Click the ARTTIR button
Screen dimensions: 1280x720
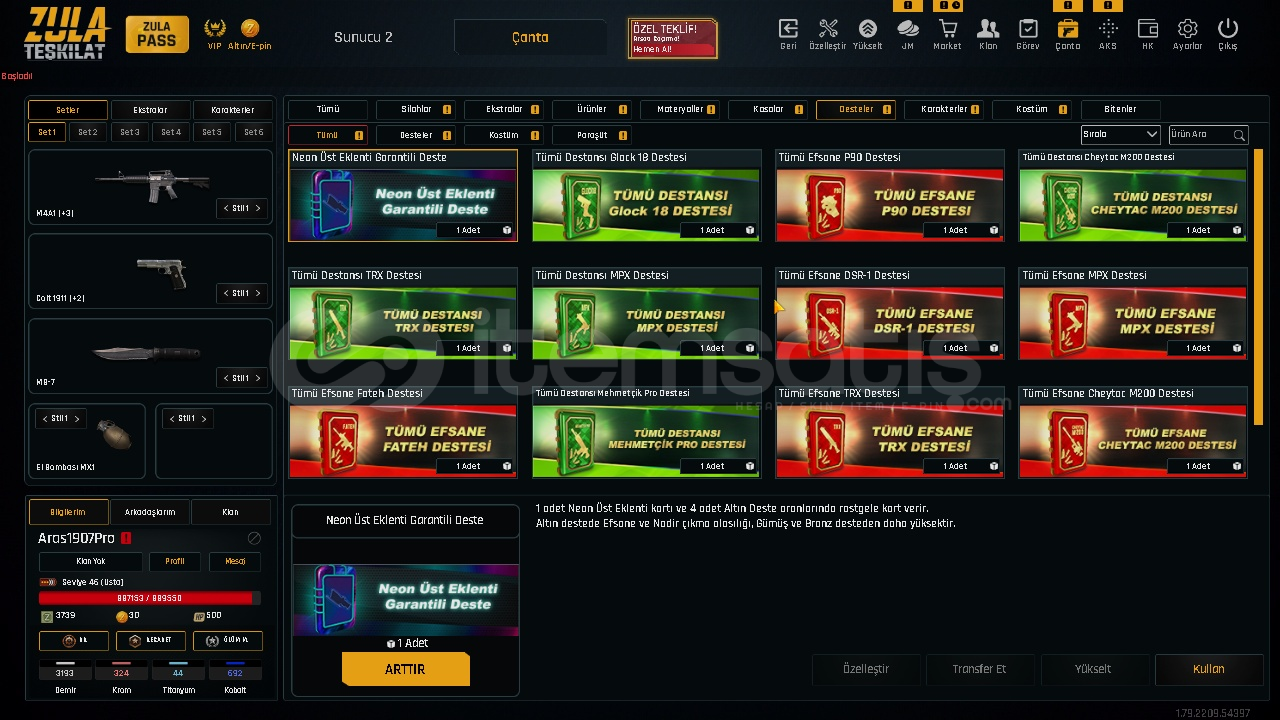point(405,669)
